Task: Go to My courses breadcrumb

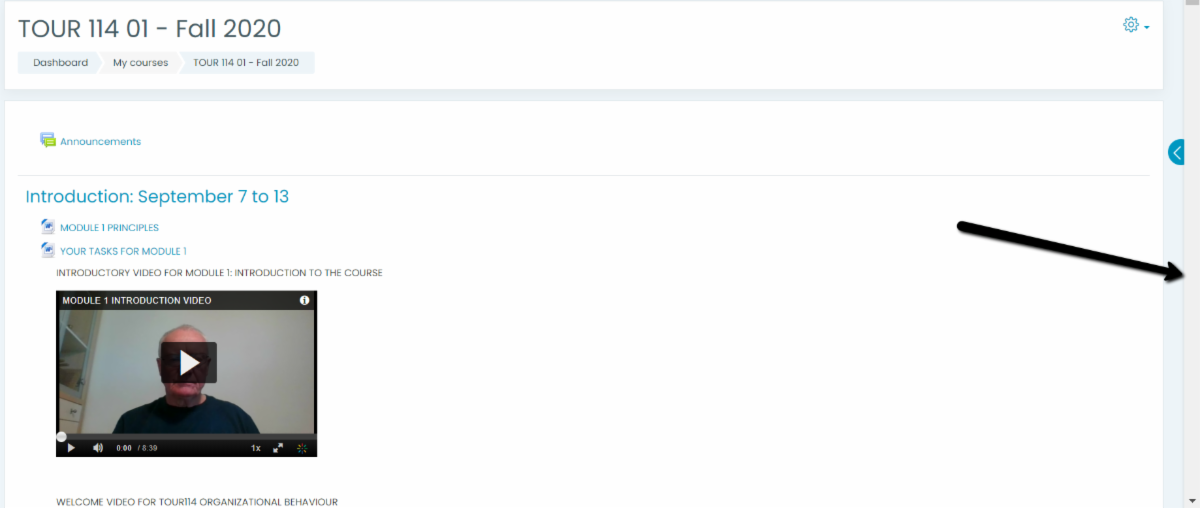Action: pyautogui.click(x=140, y=63)
